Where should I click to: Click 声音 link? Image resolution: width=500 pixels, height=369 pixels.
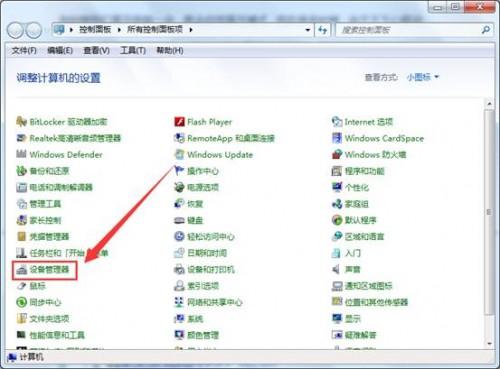(353, 269)
